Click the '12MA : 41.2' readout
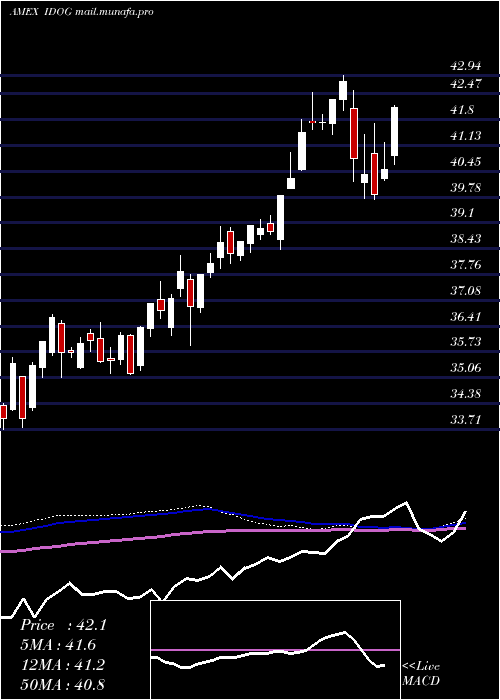Viewport: 500px width, 700px height. point(62,665)
